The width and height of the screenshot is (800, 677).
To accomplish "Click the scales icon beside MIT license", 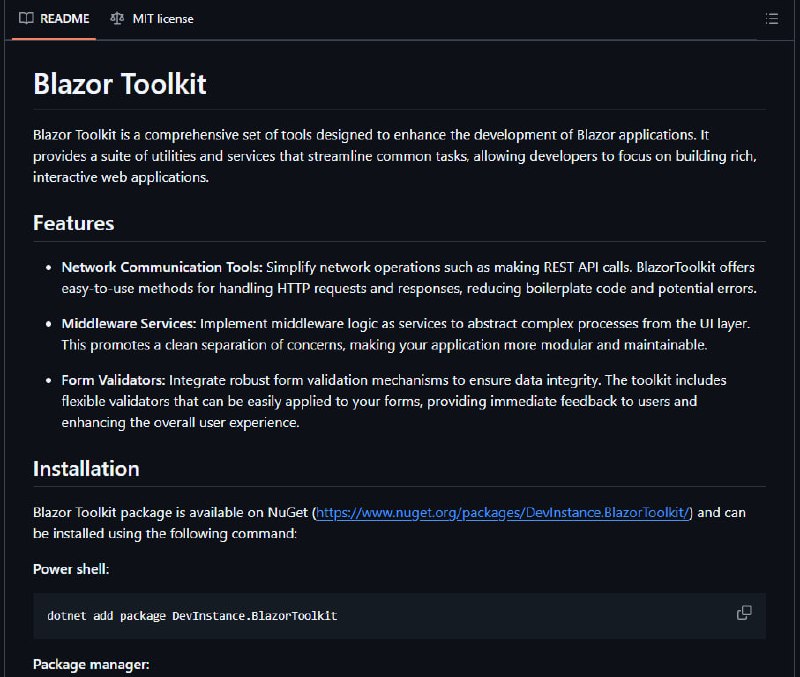I will coord(117,19).
